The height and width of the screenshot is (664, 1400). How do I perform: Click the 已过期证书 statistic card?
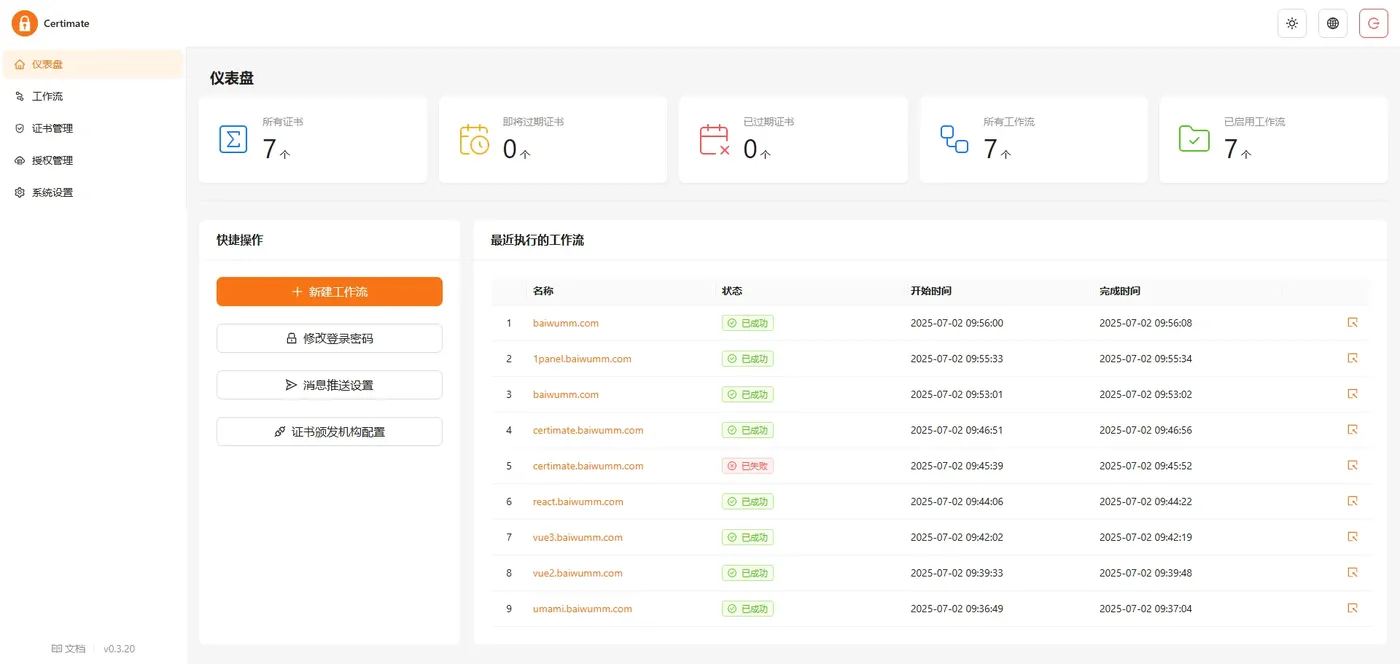[x=793, y=140]
